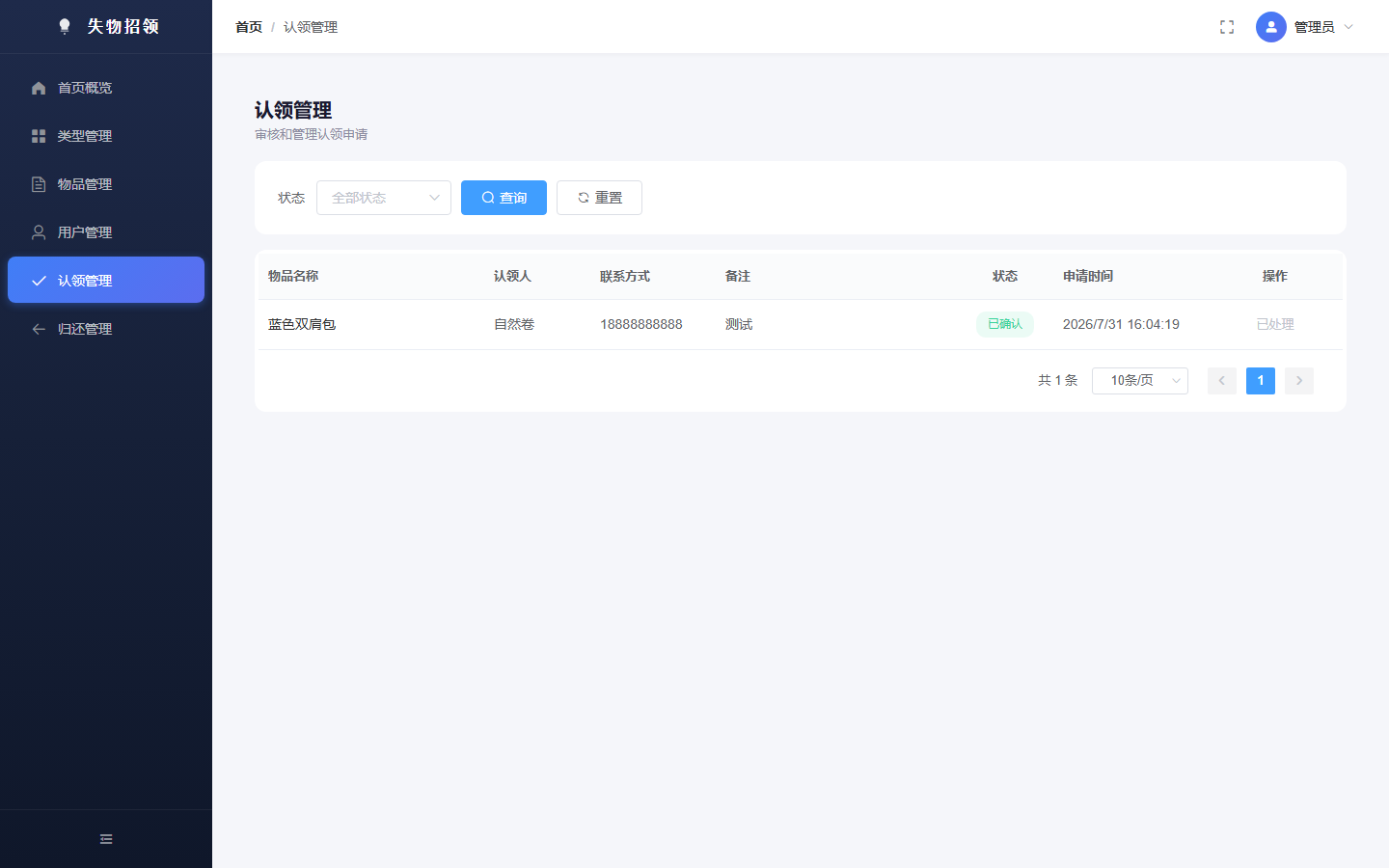Open 首页概览 in the sidebar

[x=106, y=88]
